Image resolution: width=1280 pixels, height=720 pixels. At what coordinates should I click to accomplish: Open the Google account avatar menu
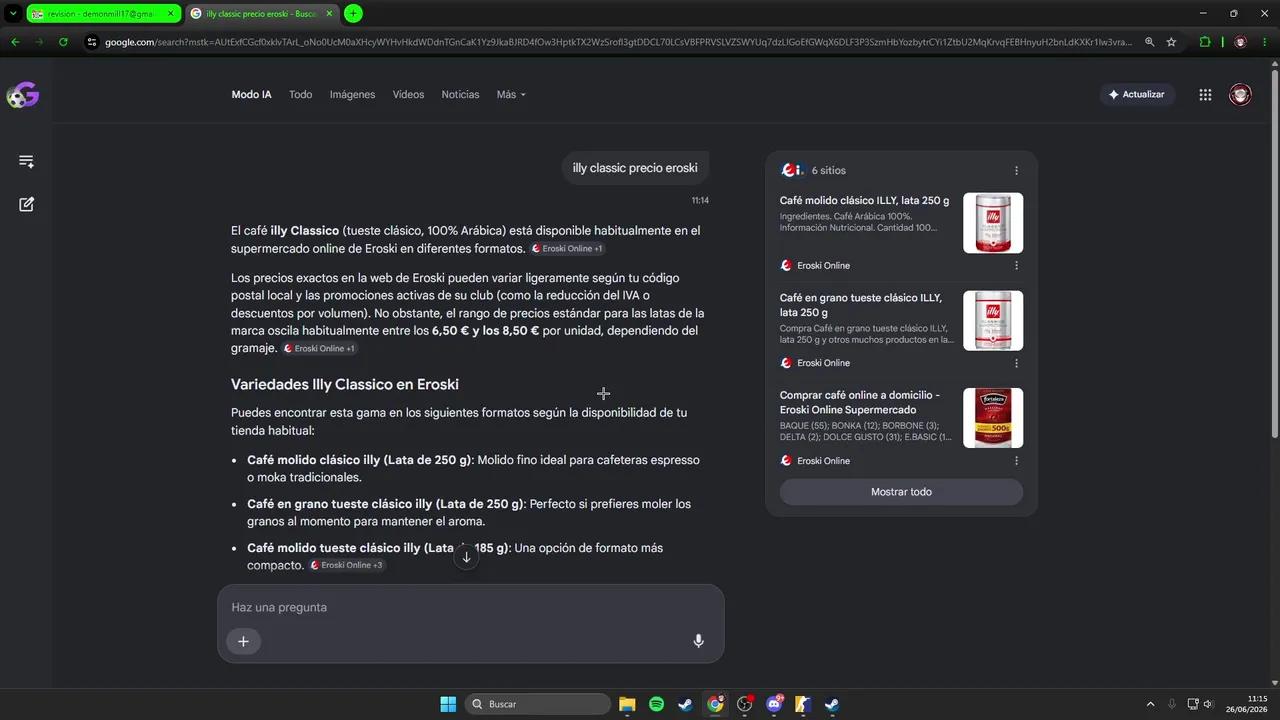[x=1240, y=95]
